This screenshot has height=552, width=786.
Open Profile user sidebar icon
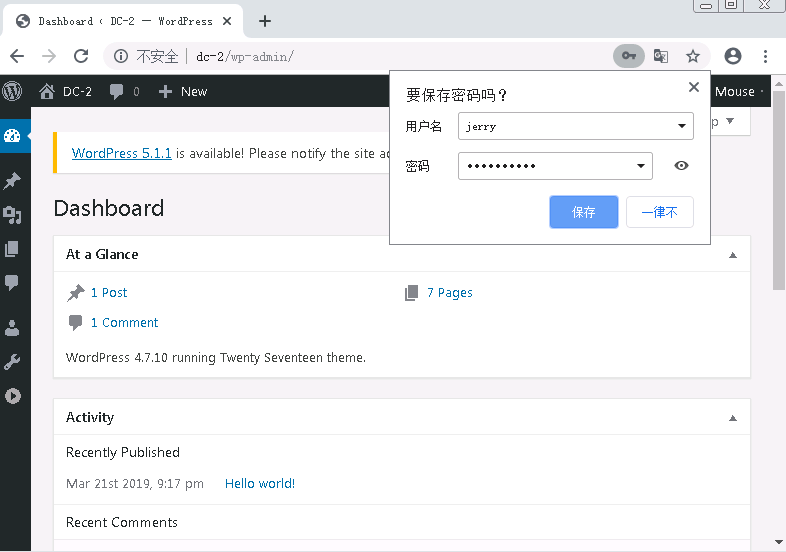[12, 328]
